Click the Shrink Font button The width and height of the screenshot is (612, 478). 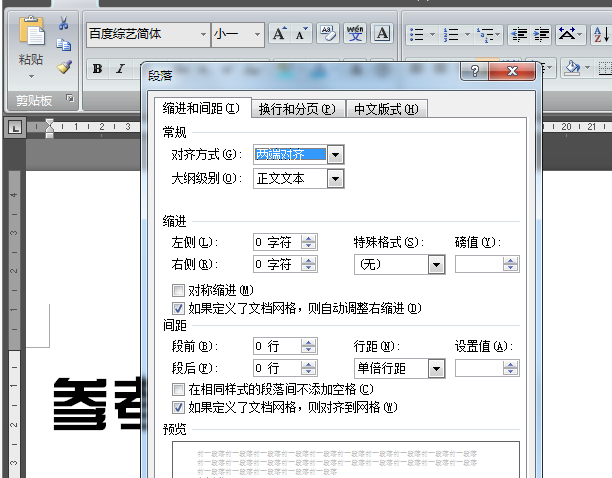pyautogui.click(x=301, y=34)
